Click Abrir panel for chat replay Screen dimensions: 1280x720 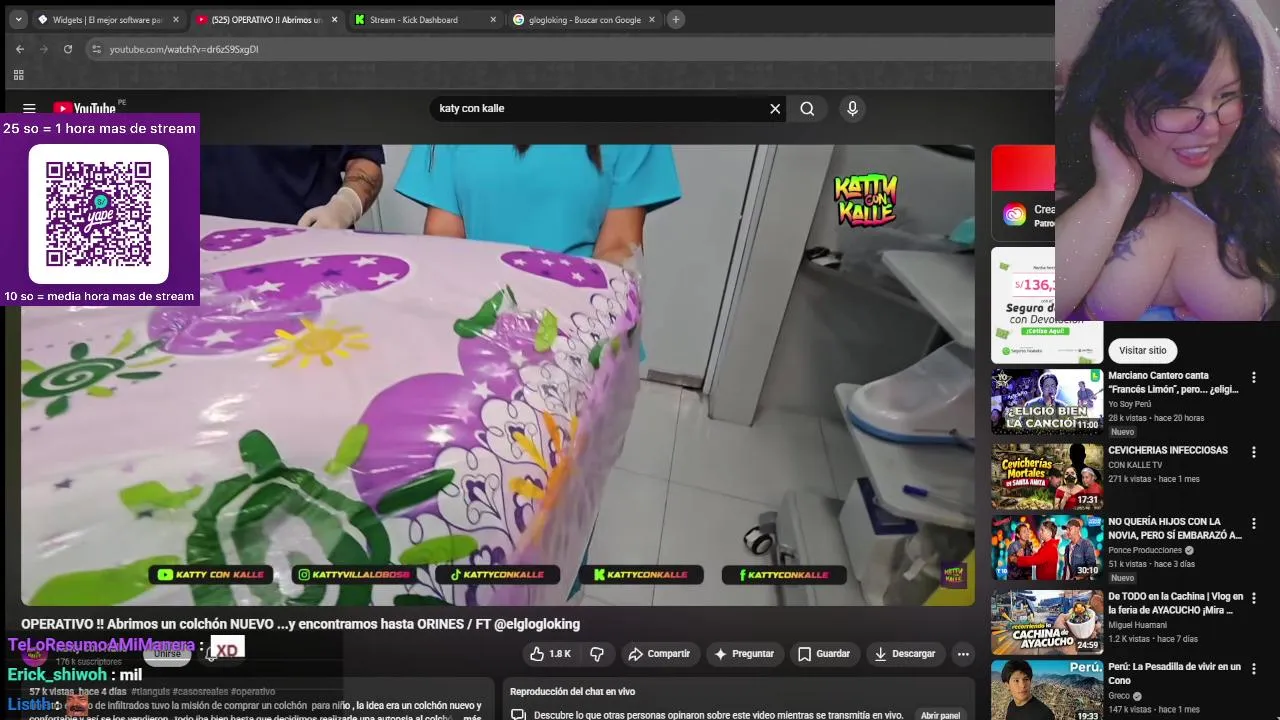click(x=940, y=715)
